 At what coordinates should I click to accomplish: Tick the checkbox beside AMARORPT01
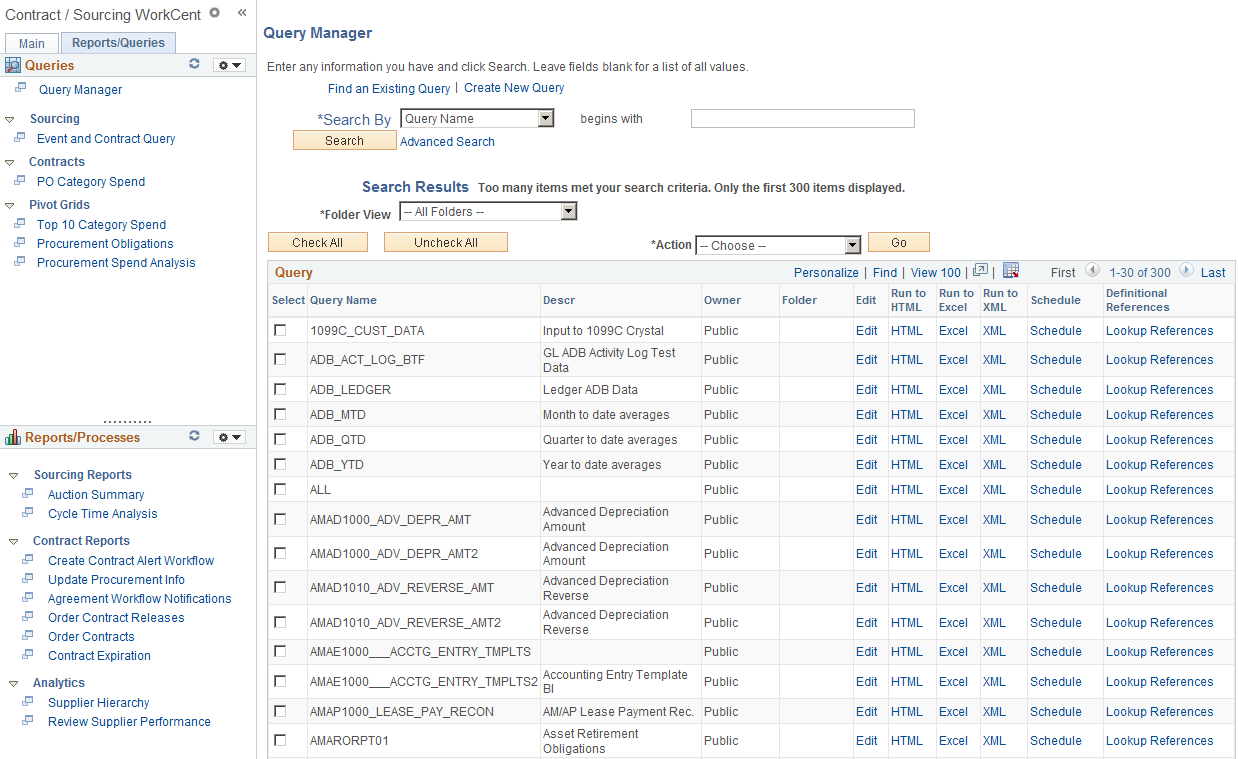point(281,740)
